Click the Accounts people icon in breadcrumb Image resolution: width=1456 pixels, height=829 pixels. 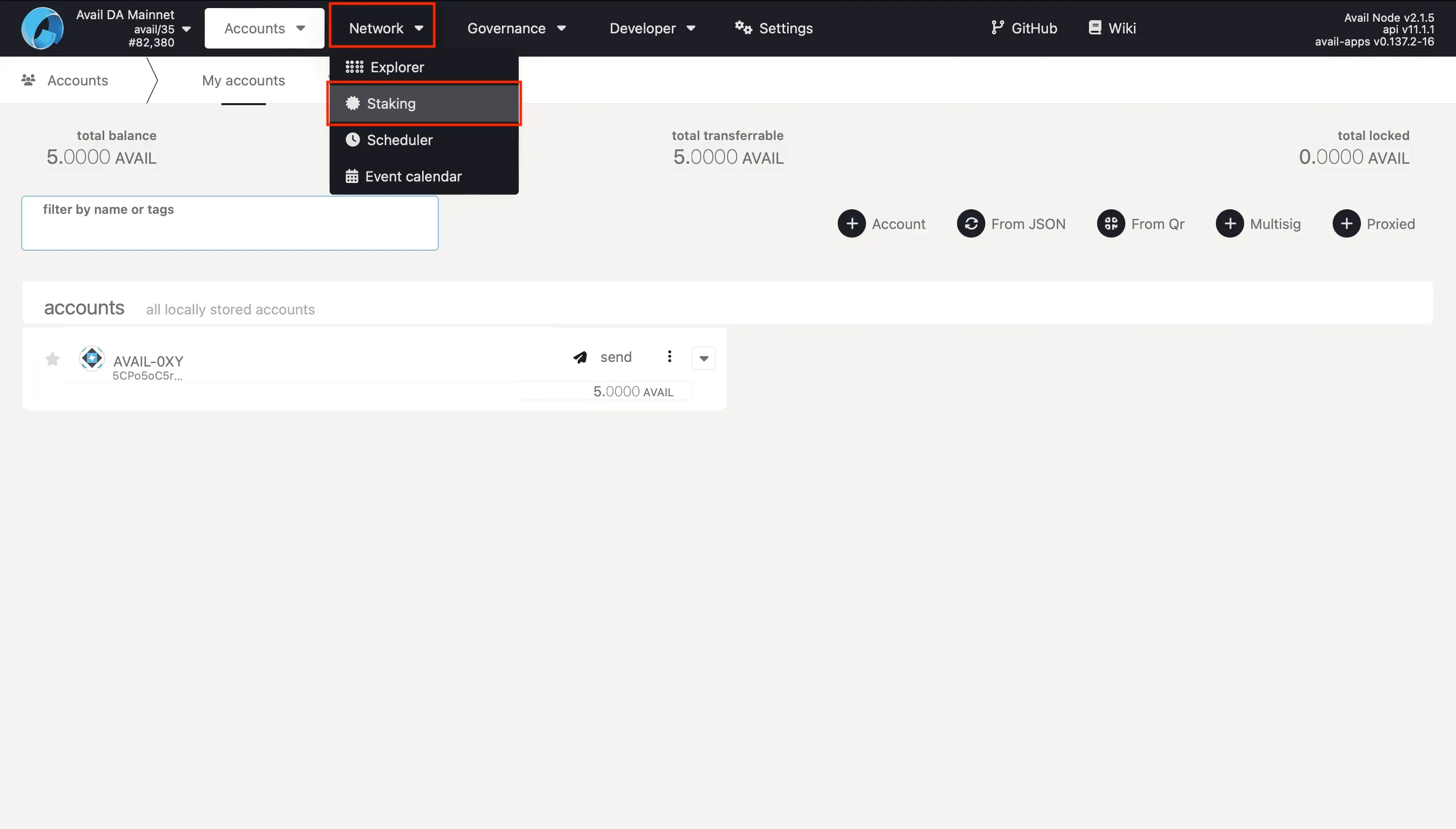[x=28, y=80]
